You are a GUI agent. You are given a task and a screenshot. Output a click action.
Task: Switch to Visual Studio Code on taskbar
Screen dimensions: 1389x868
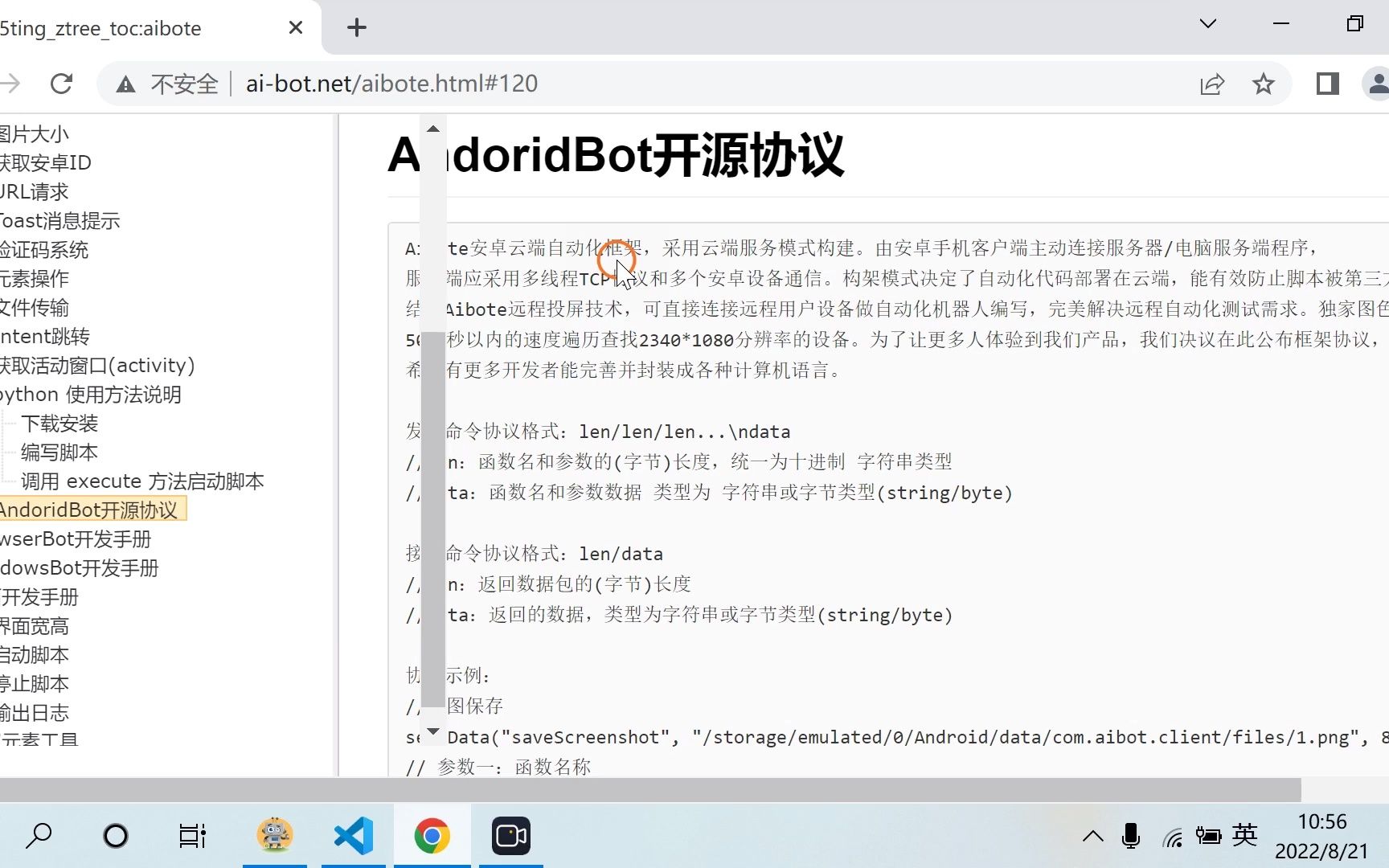click(x=354, y=836)
